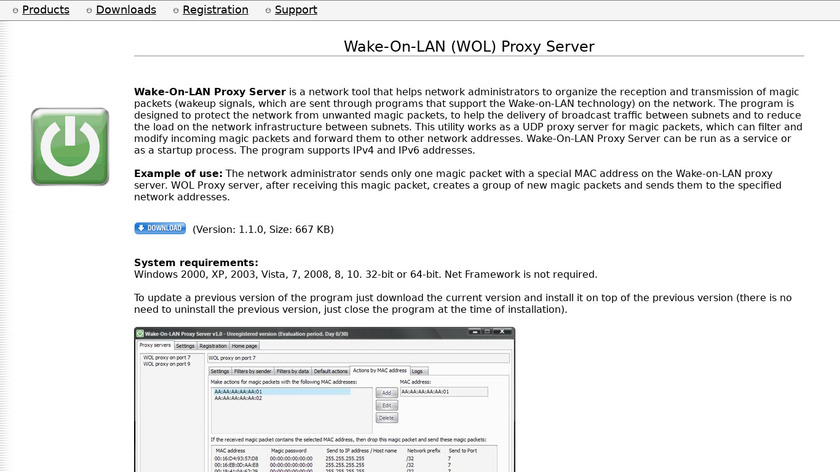Select Proxy servers tab in screenshot

[x=155, y=346]
